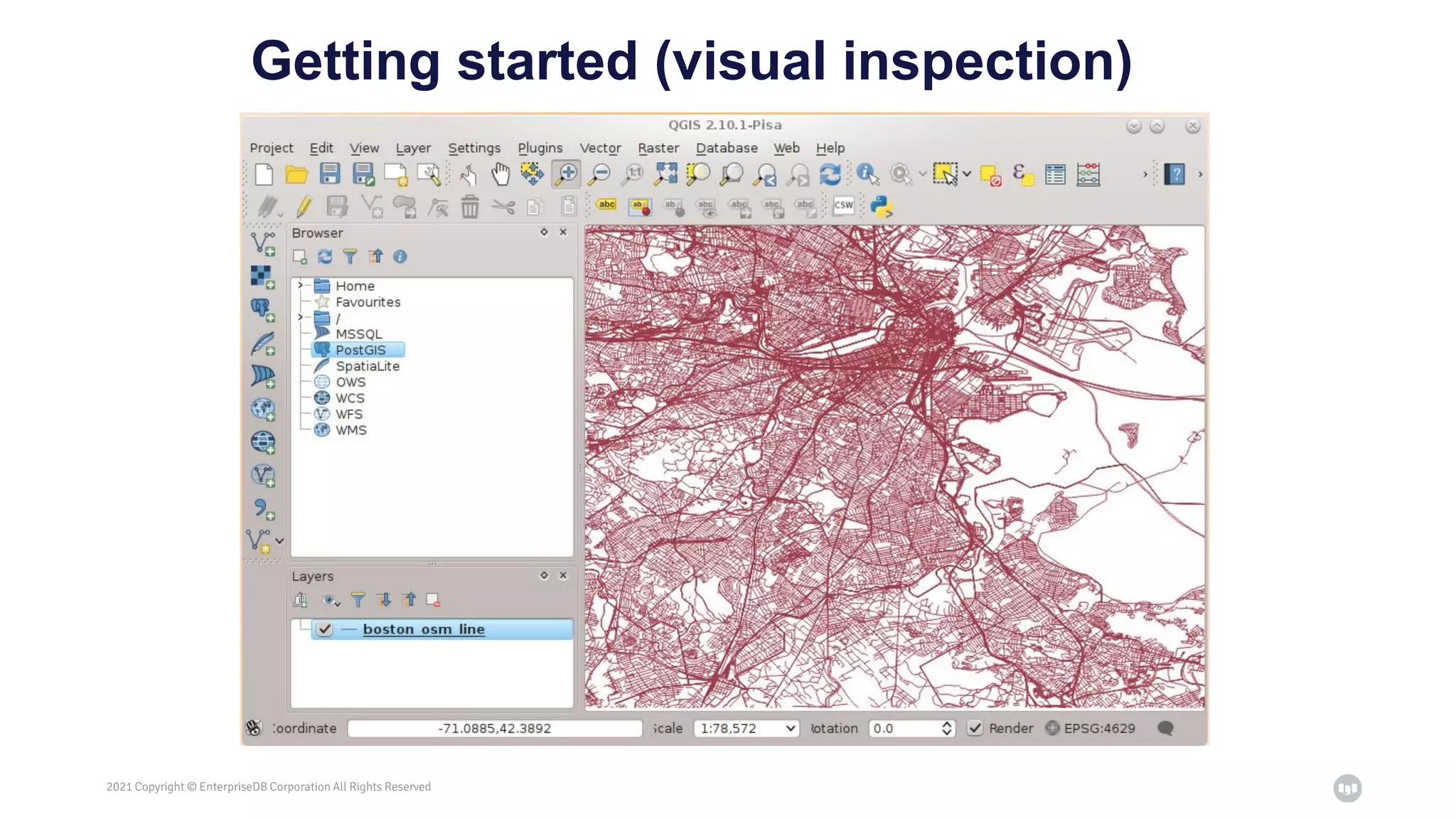Click Add Raster Layer sidebar icon
This screenshot has width=1456, height=819.
tap(263, 277)
